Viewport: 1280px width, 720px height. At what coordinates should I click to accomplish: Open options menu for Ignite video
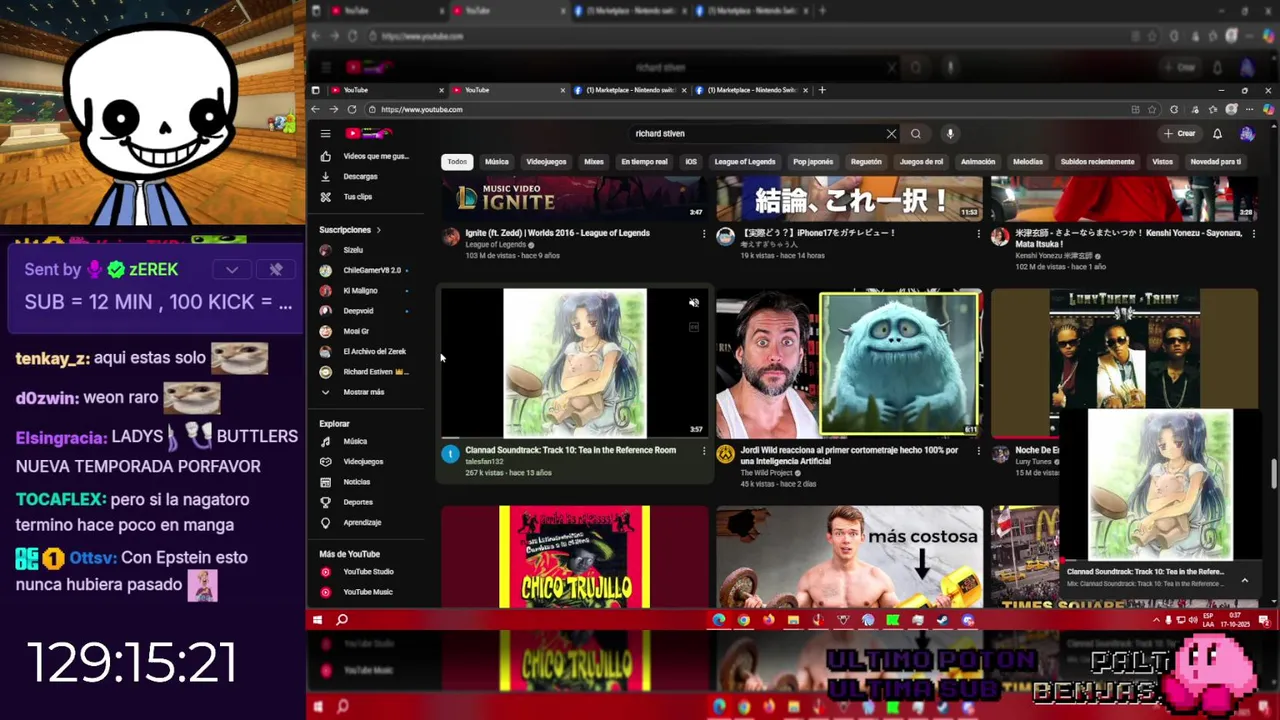704,234
